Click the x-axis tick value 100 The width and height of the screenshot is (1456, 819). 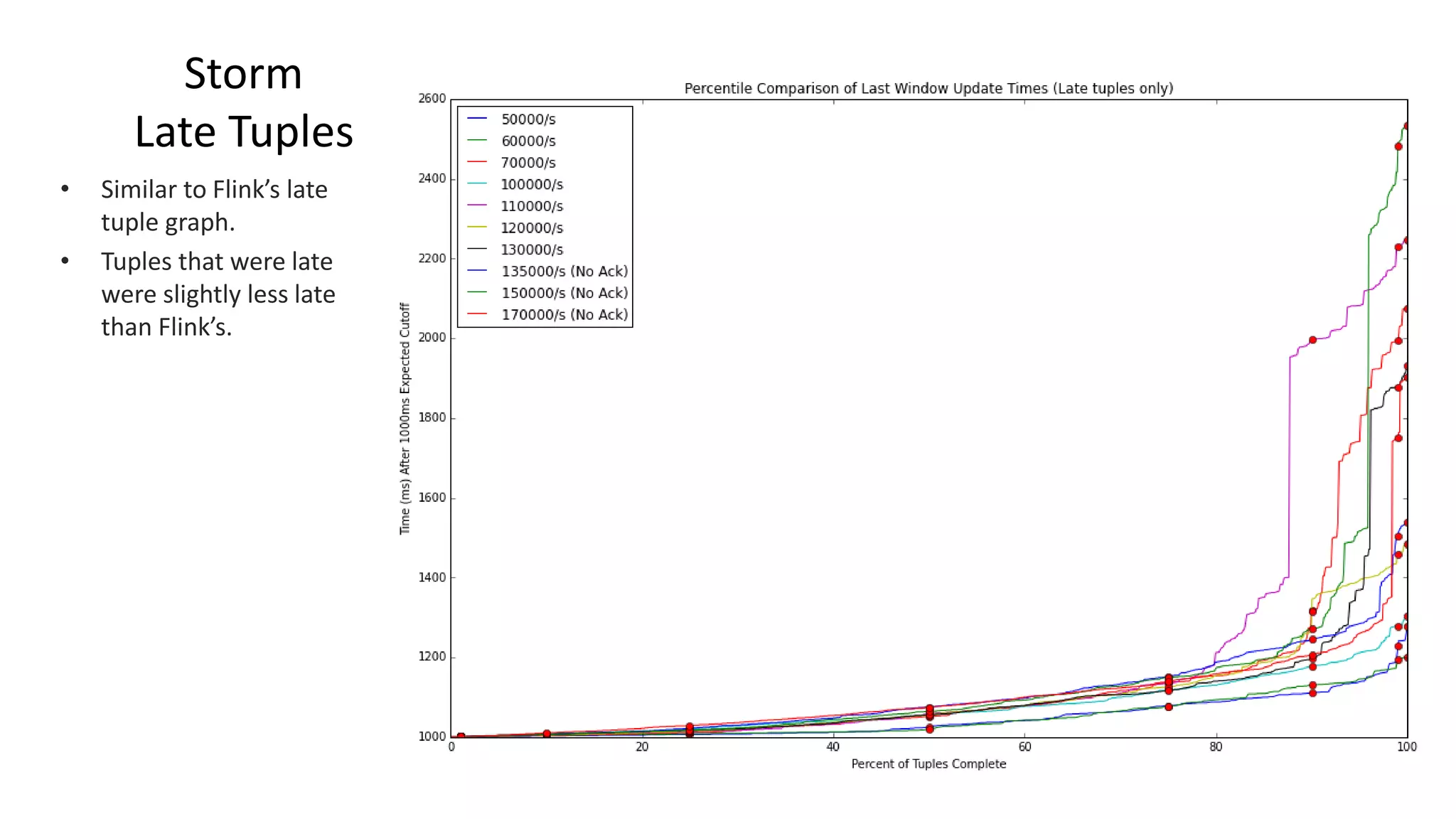pos(1407,747)
